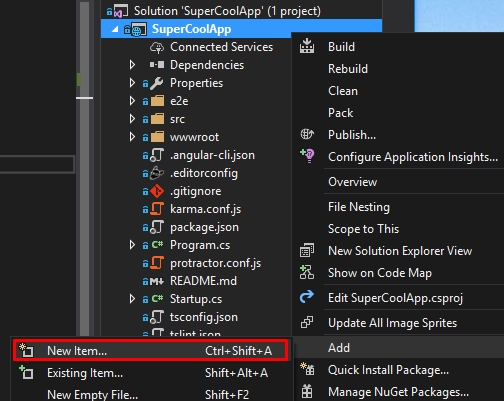
Task: Expand the Properties node
Action: [x=132, y=83]
